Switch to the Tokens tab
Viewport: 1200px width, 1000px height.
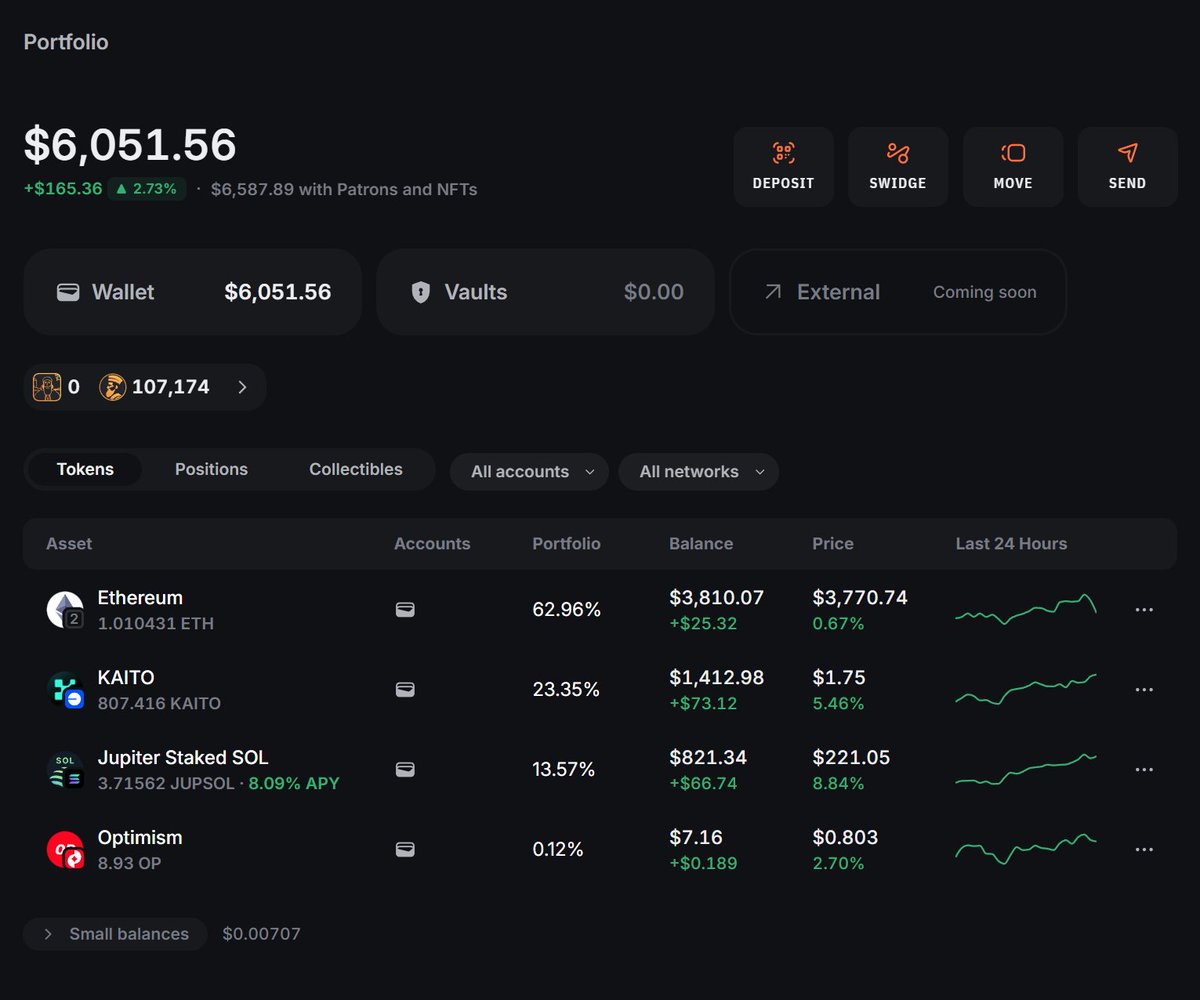click(85, 469)
